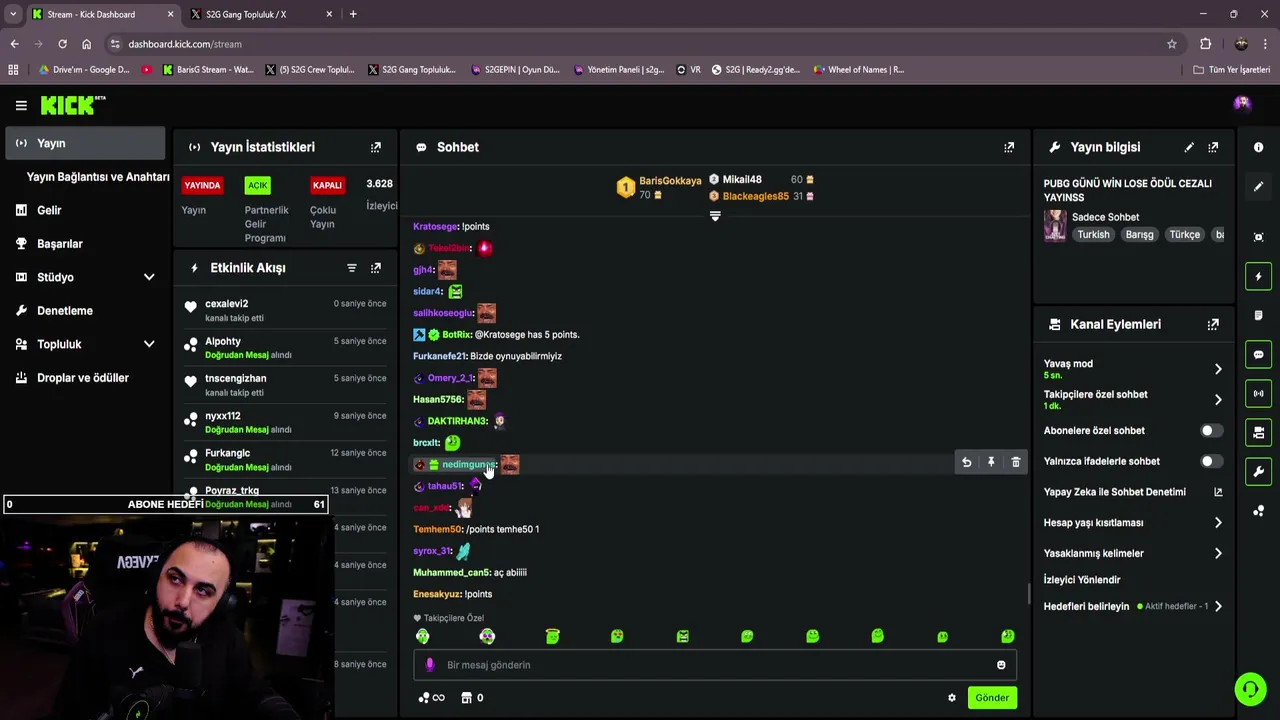Open Hesap yaşı kısıtlaması settings chevron
The height and width of the screenshot is (720, 1280).
pos(1217,523)
